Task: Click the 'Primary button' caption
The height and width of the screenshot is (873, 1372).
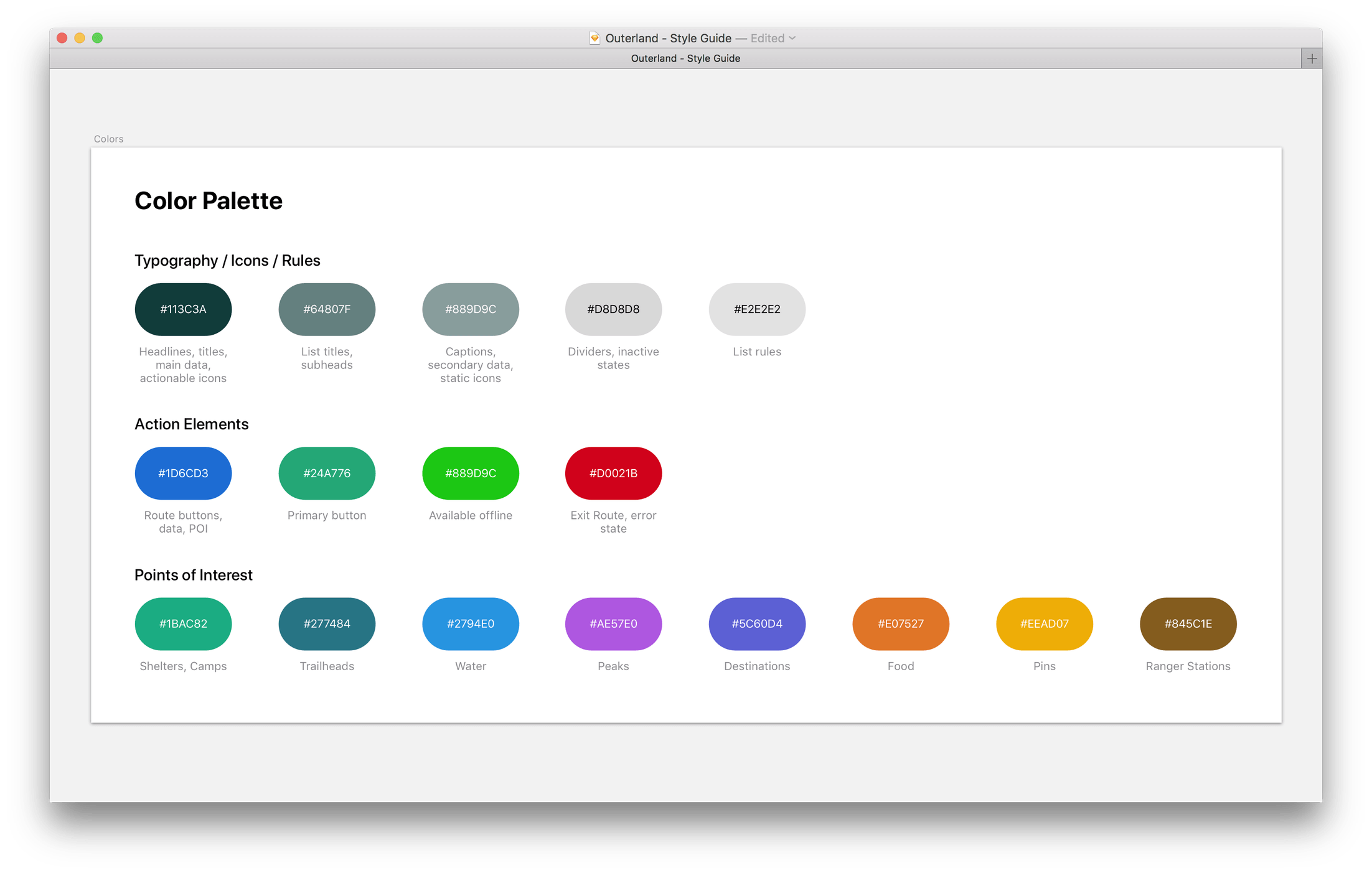Action: pos(327,515)
